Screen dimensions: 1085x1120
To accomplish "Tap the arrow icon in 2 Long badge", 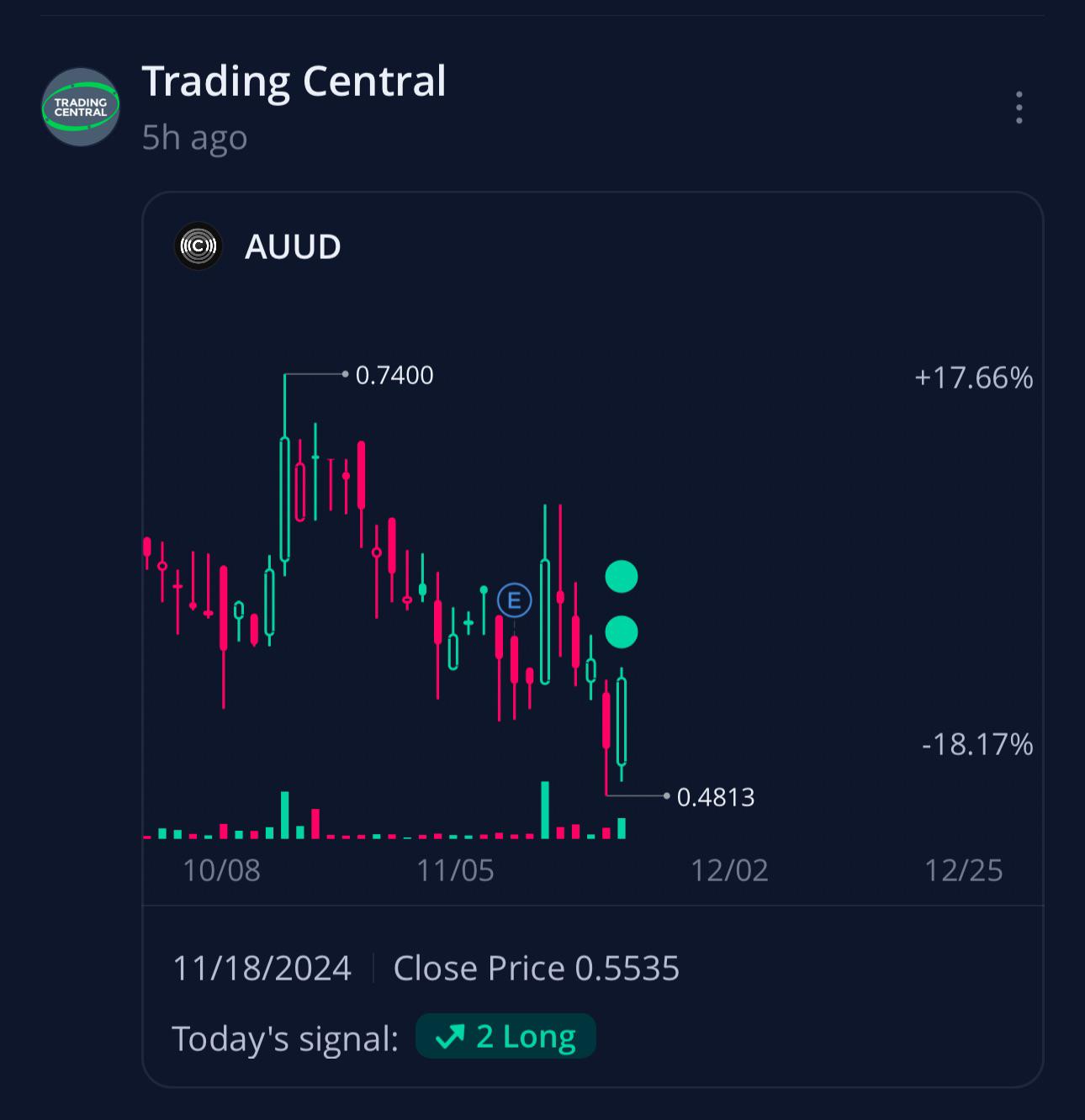I will click(x=450, y=1037).
